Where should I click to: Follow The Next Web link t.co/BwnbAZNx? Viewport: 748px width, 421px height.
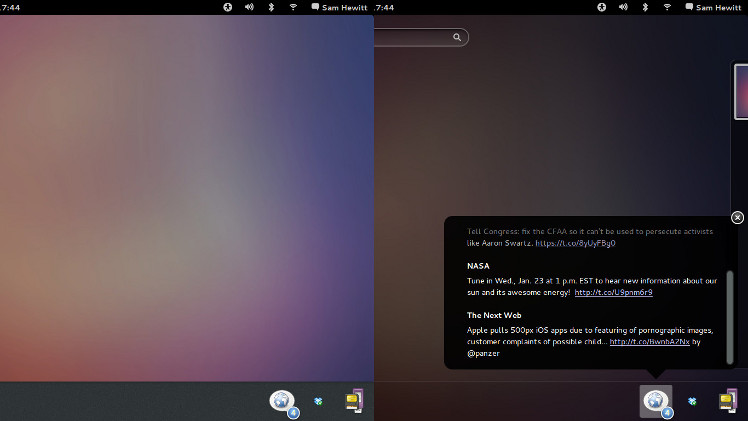[x=649, y=341]
